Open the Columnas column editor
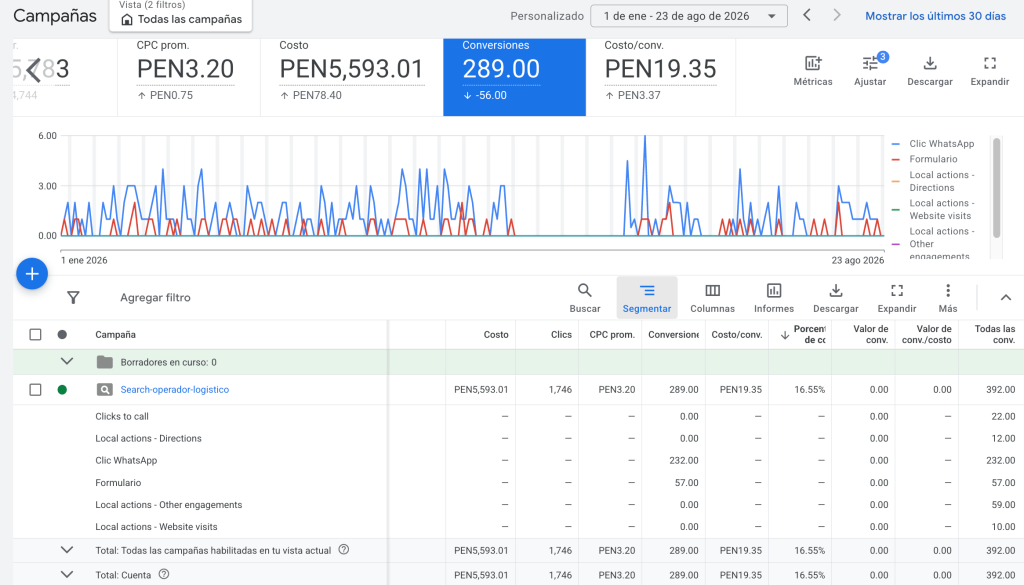 click(712, 298)
